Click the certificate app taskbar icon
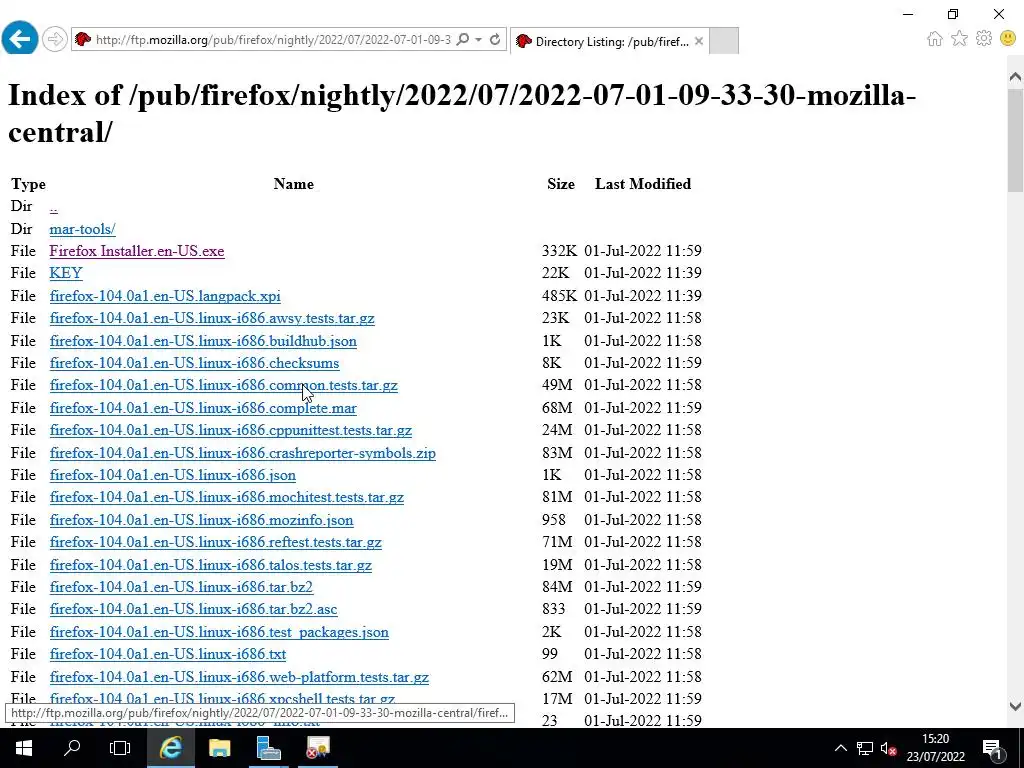Image resolution: width=1024 pixels, height=768 pixels. (318, 748)
